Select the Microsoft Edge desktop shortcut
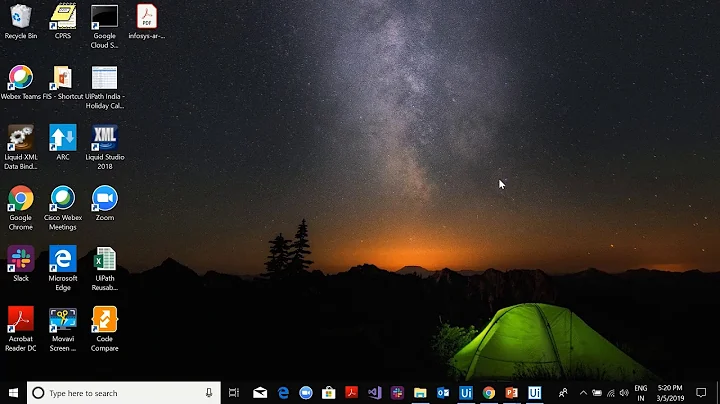720x404 pixels. point(63,268)
